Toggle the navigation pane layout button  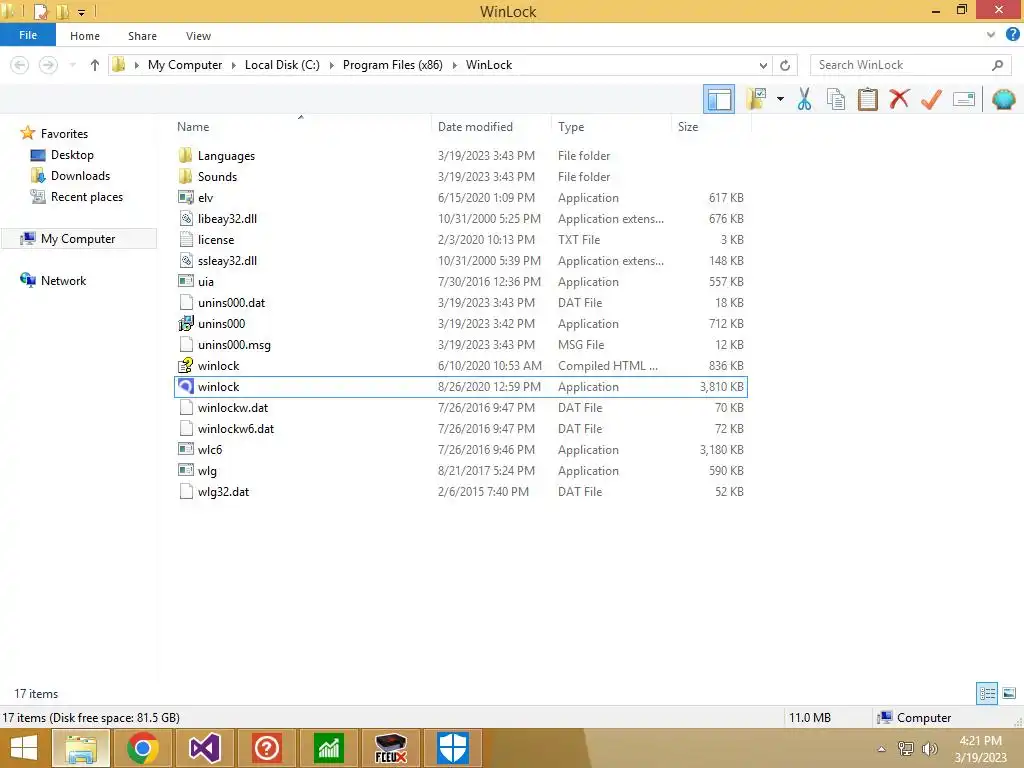(x=718, y=100)
